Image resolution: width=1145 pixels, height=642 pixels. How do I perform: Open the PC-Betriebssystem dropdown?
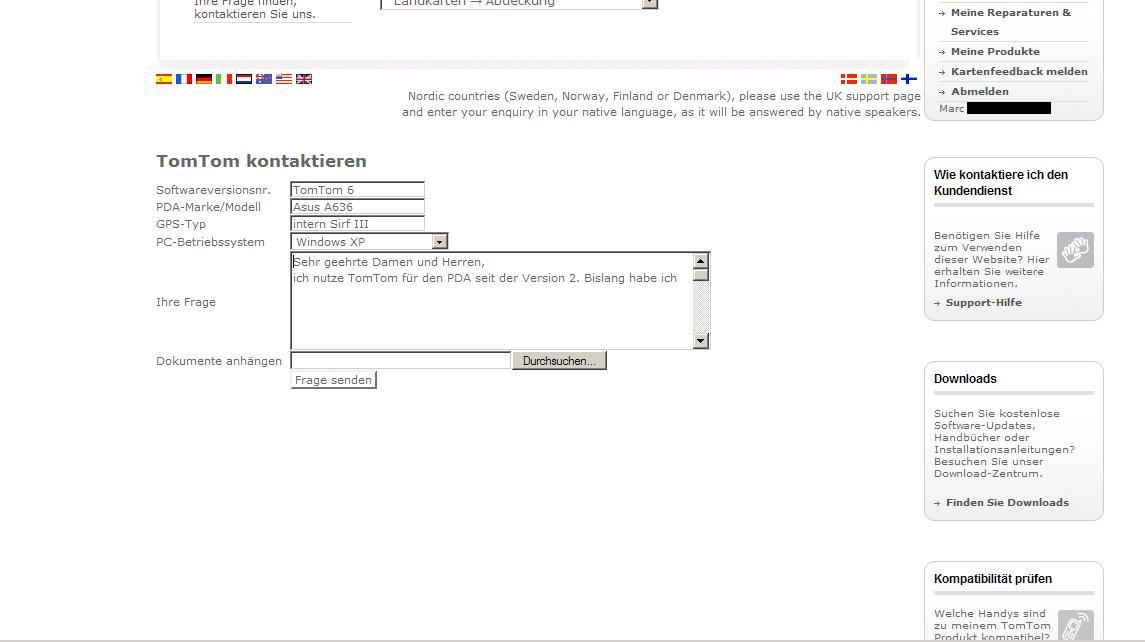click(369, 242)
